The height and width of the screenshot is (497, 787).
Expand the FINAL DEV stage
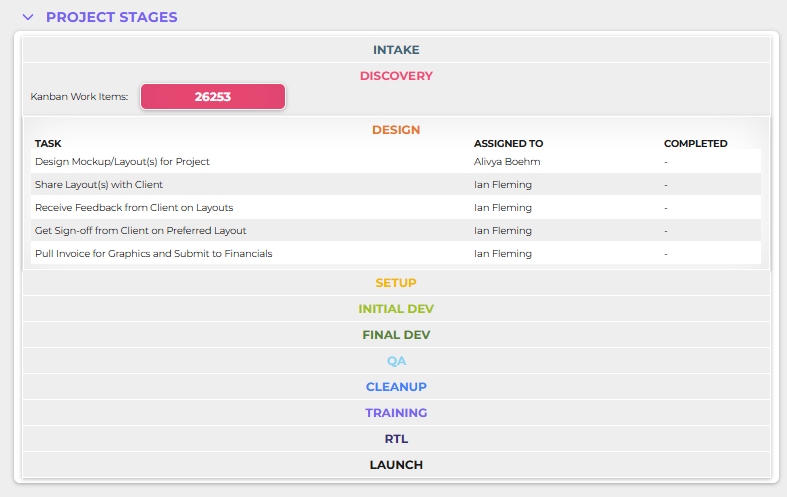(x=396, y=335)
